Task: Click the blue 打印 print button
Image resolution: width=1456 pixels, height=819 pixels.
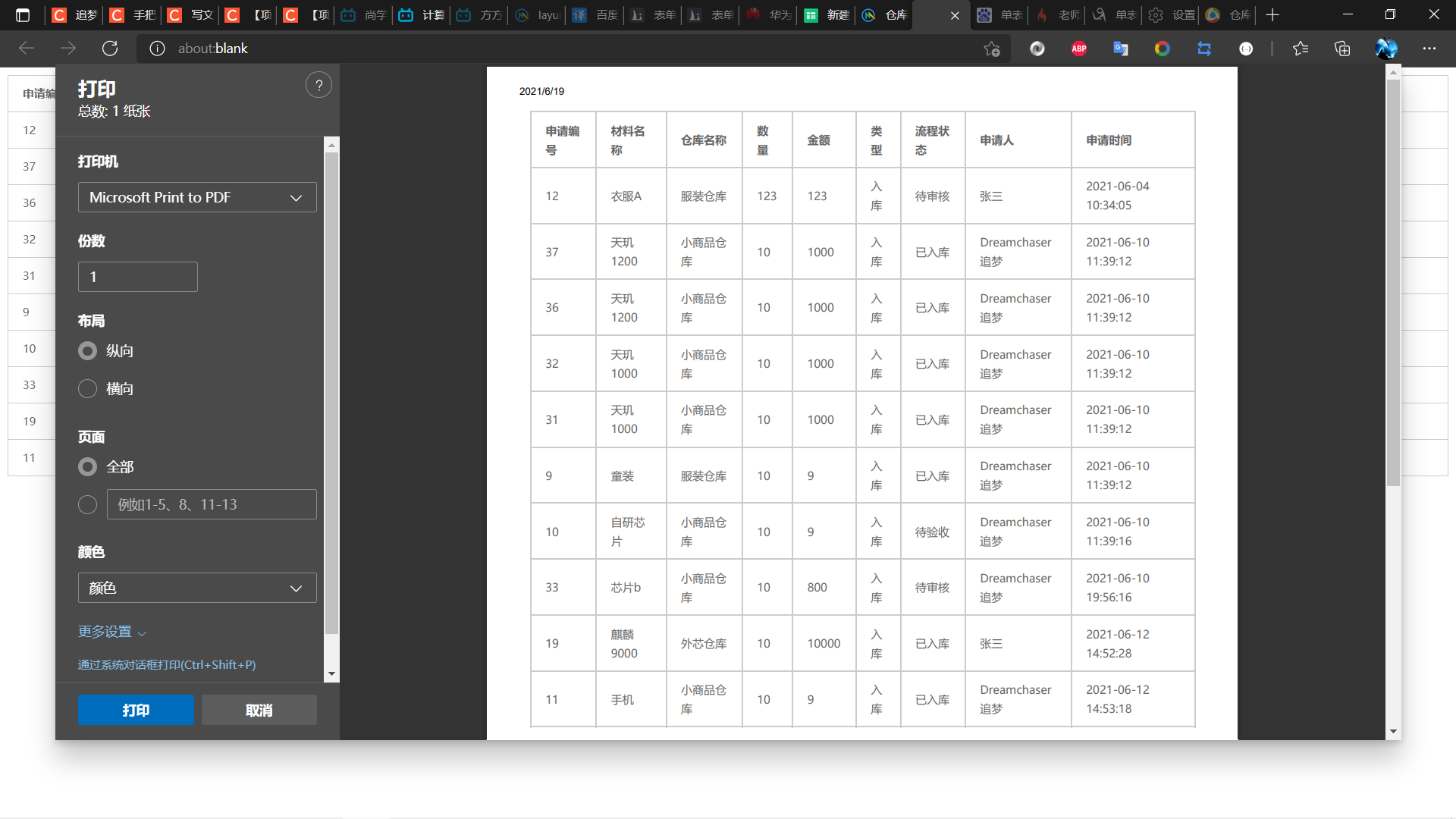Action: (x=136, y=711)
